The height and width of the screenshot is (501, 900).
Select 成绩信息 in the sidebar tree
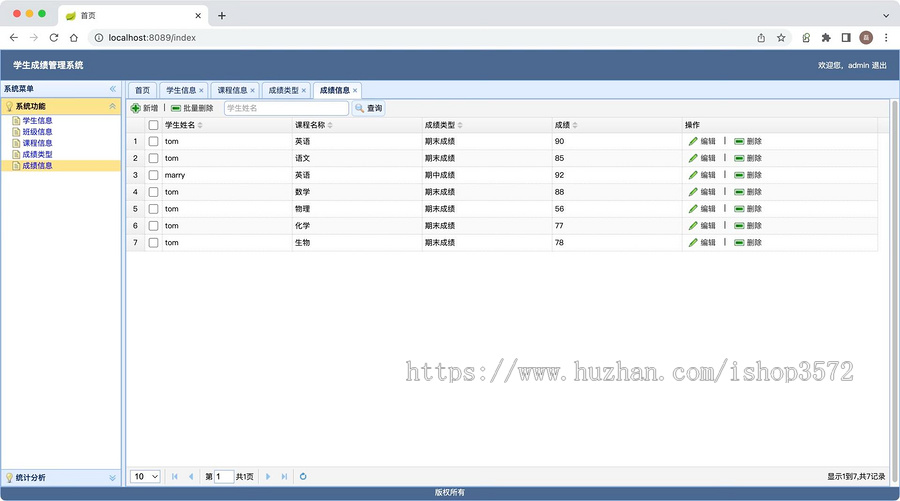[37, 165]
